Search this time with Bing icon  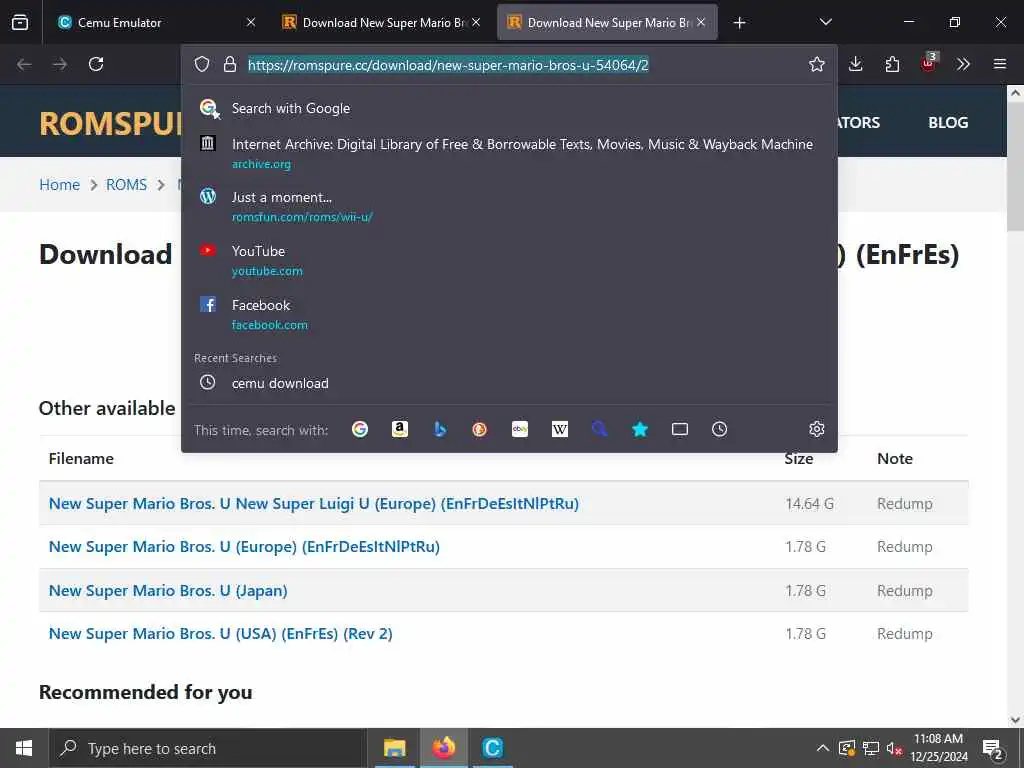coord(440,429)
